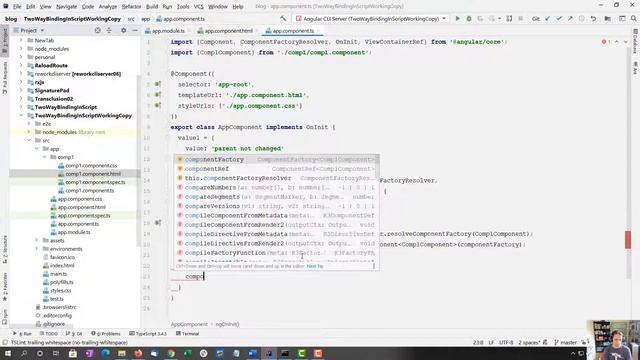Open the File menu
This screenshot has height=360, width=640.
(17, 7)
